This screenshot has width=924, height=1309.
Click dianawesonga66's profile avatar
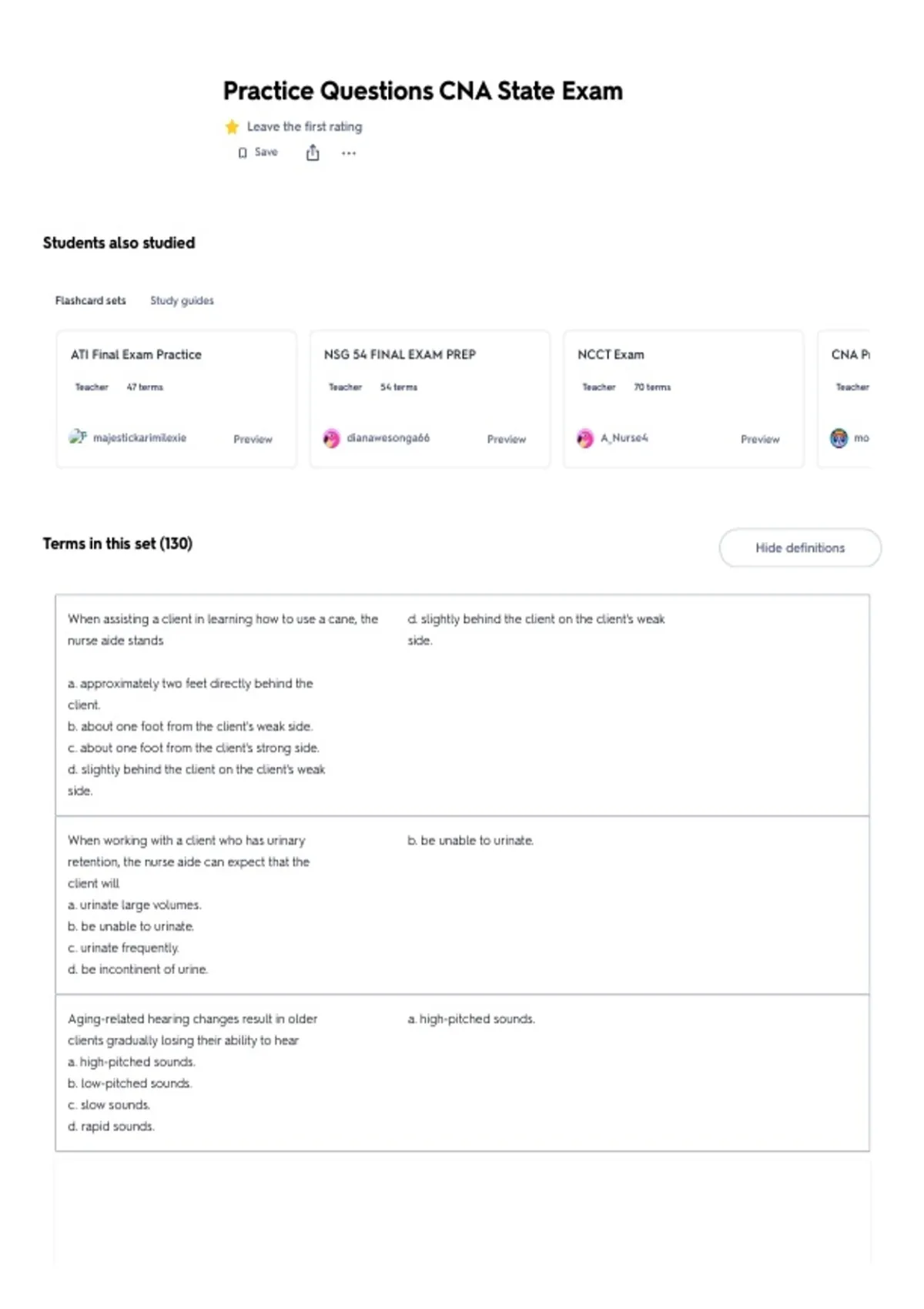point(331,438)
